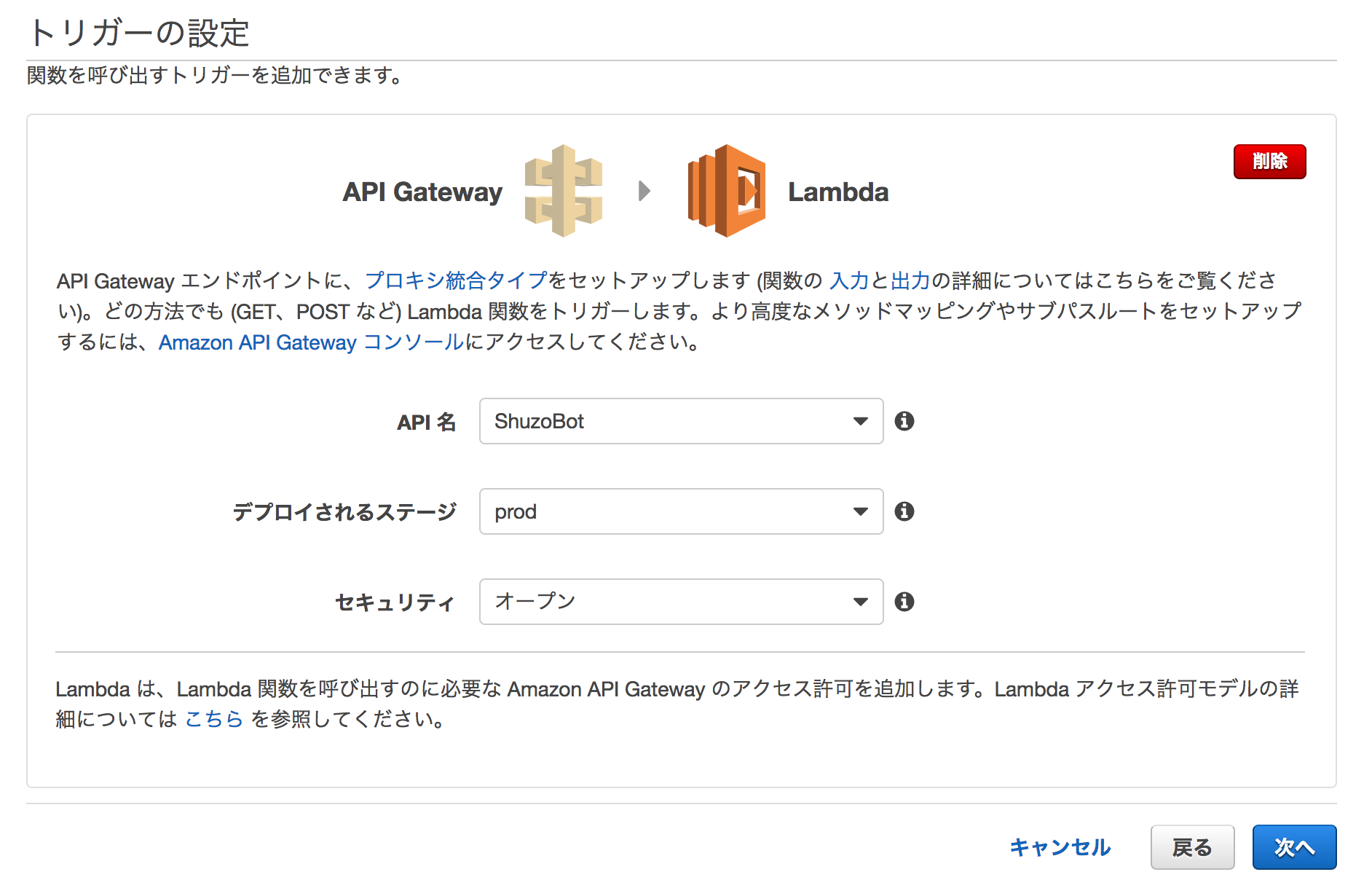Viewport: 1372px width, 896px height.
Task: Go back with the 戻る button
Action: pos(1192,847)
